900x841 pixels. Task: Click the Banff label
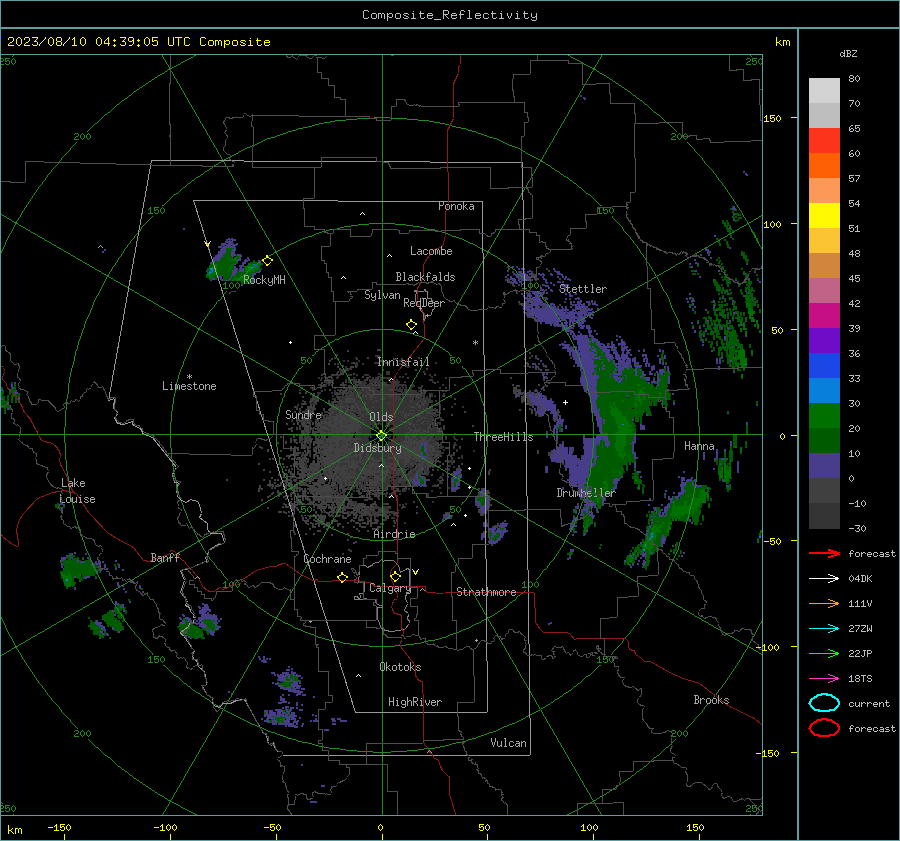tap(165, 557)
